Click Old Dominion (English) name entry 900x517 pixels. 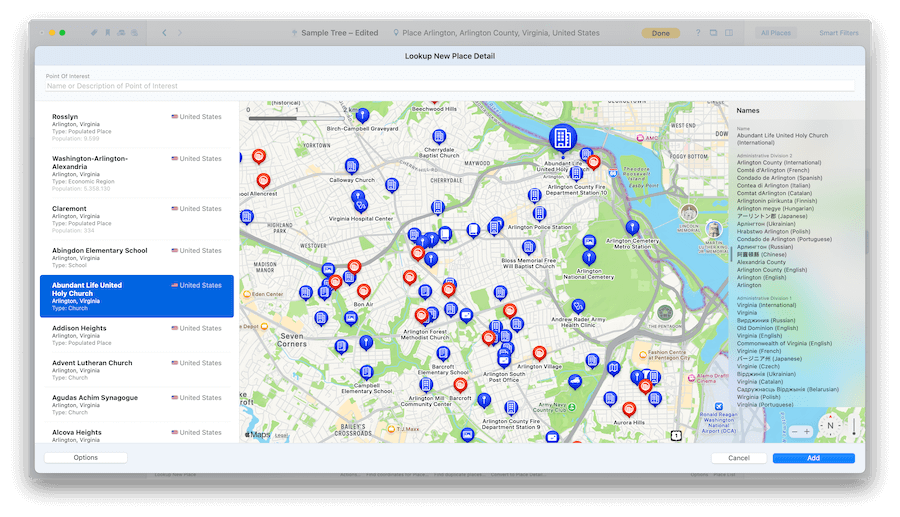(767, 328)
